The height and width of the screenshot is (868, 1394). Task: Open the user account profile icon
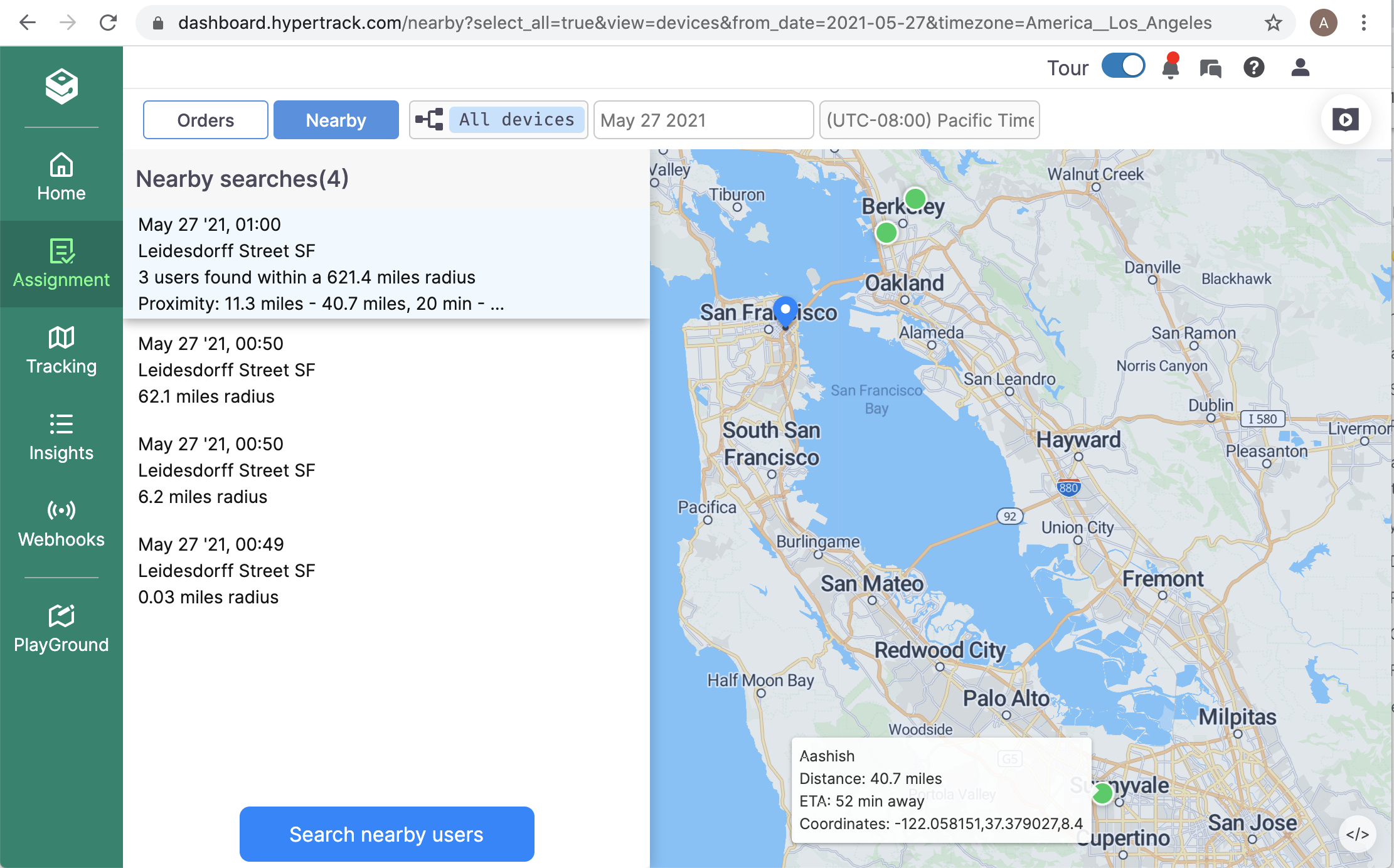coord(1300,67)
